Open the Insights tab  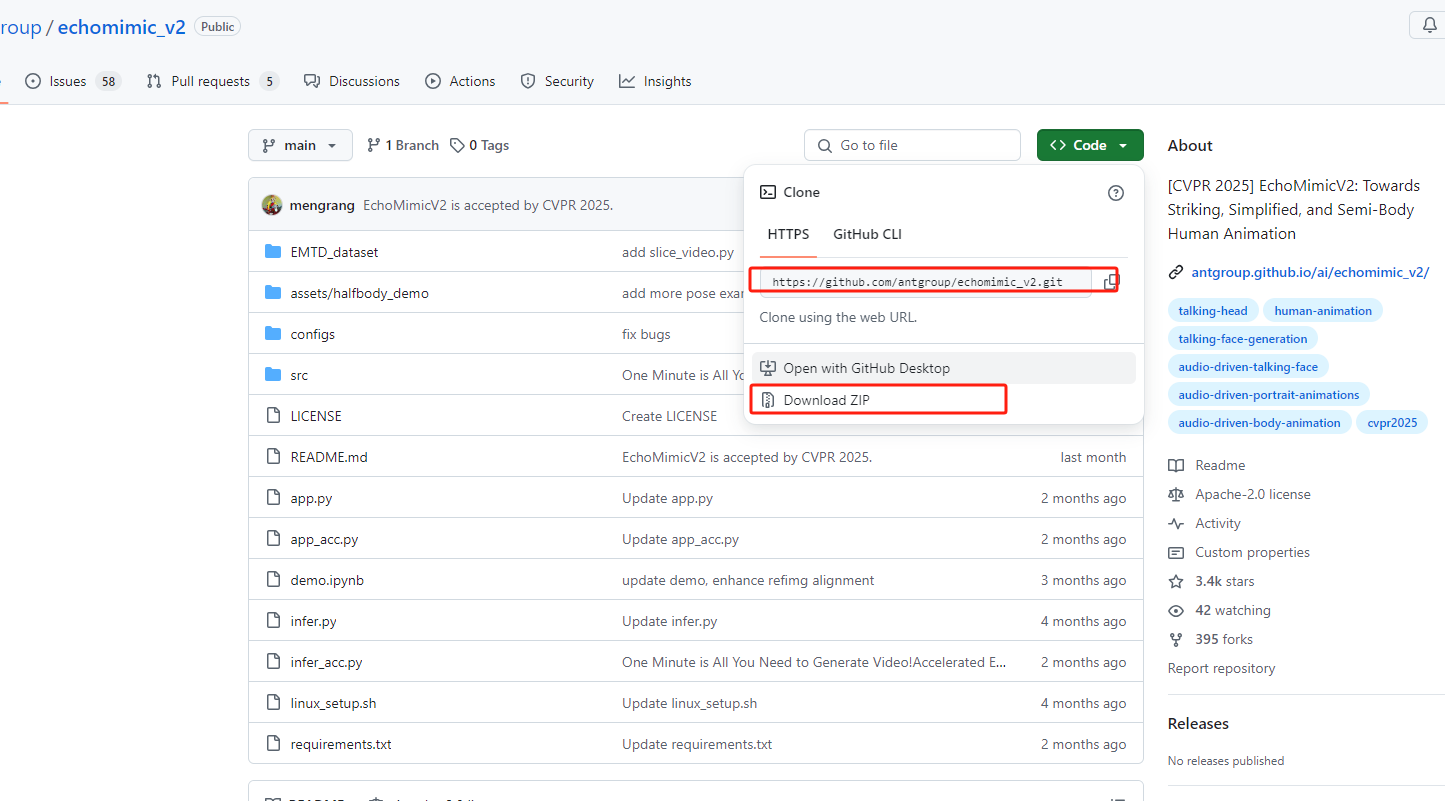point(655,81)
